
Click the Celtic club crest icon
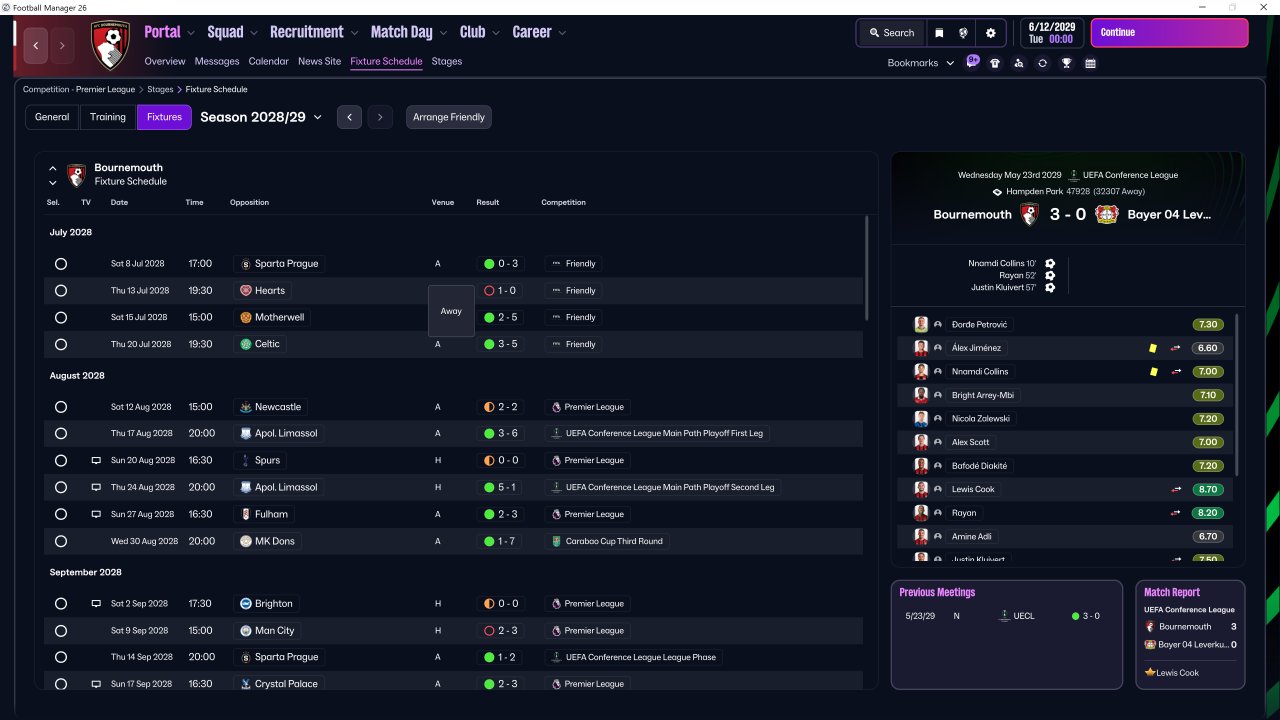click(x=246, y=344)
